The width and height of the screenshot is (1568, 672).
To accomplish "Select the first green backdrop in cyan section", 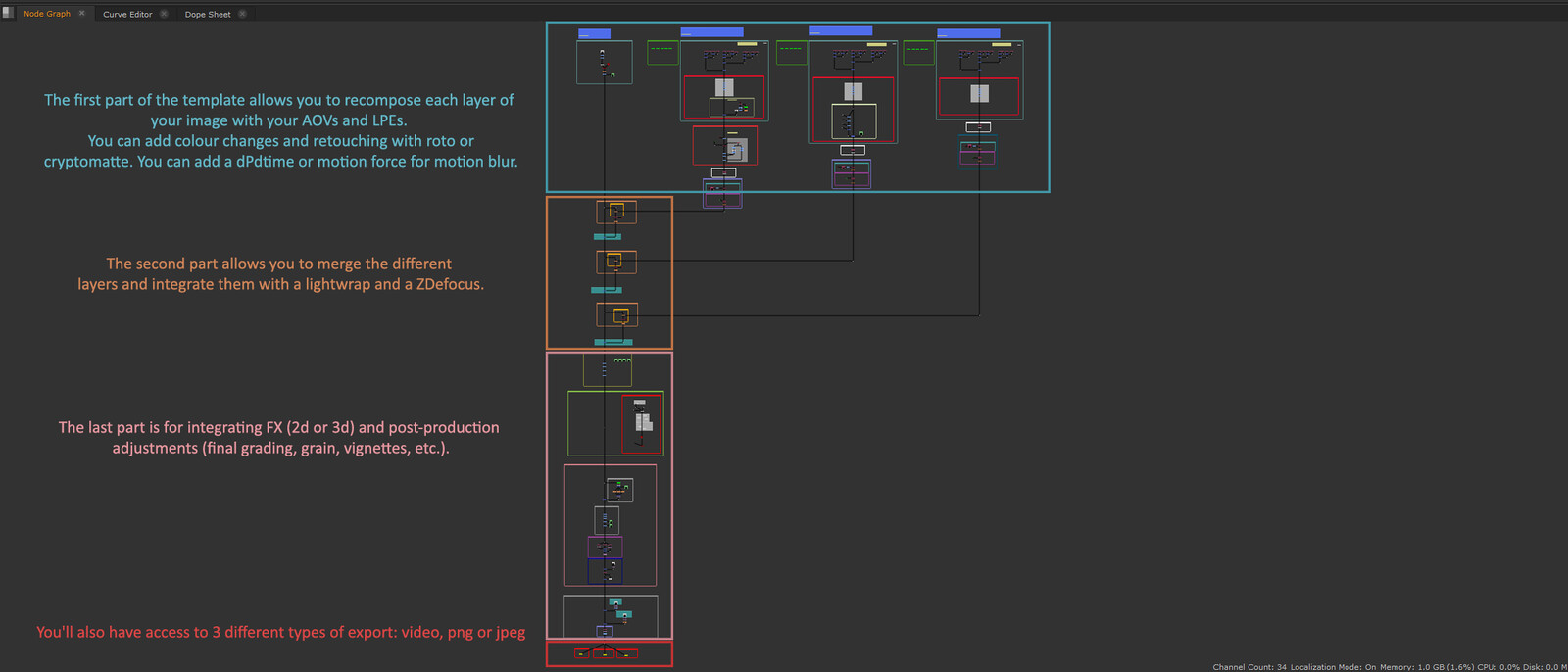I will click(x=663, y=52).
